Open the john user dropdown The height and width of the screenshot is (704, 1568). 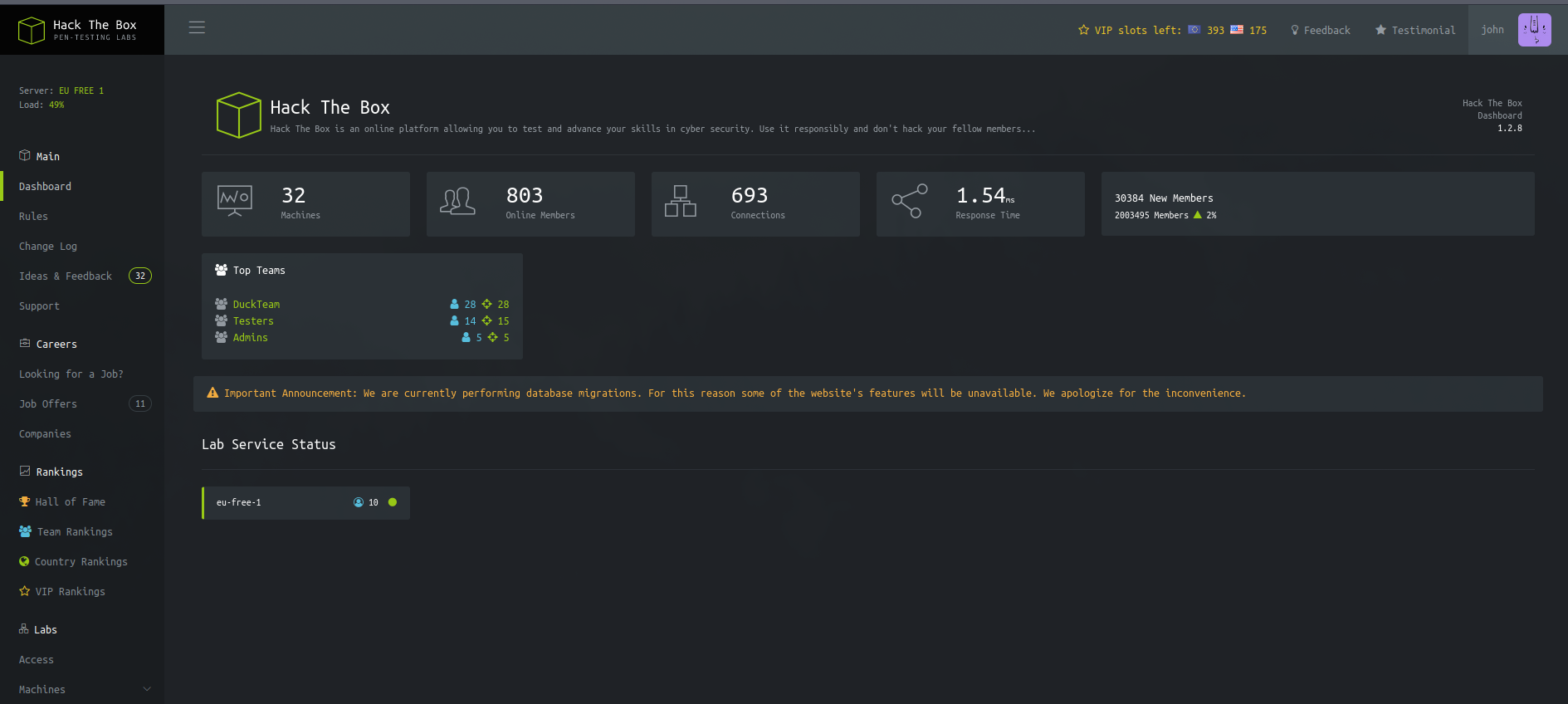click(1492, 30)
